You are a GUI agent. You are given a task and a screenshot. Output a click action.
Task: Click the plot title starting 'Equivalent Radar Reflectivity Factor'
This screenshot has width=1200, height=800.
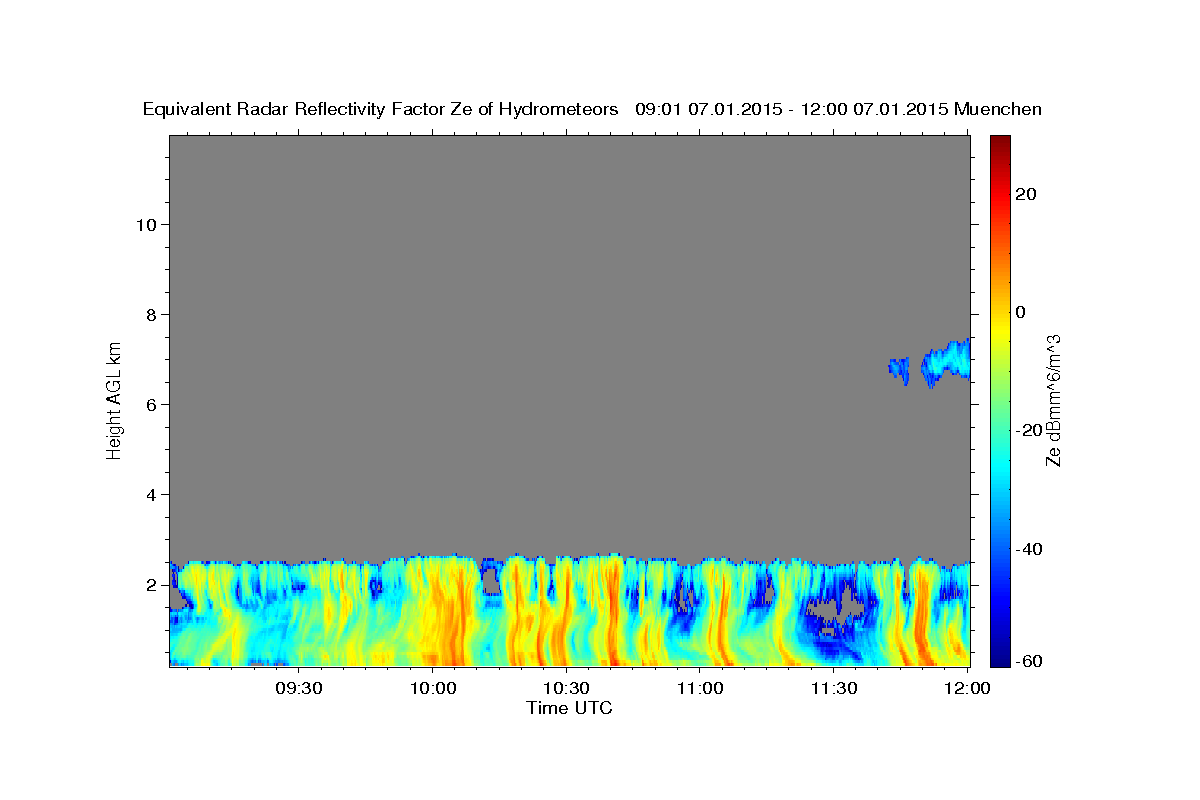(592, 110)
